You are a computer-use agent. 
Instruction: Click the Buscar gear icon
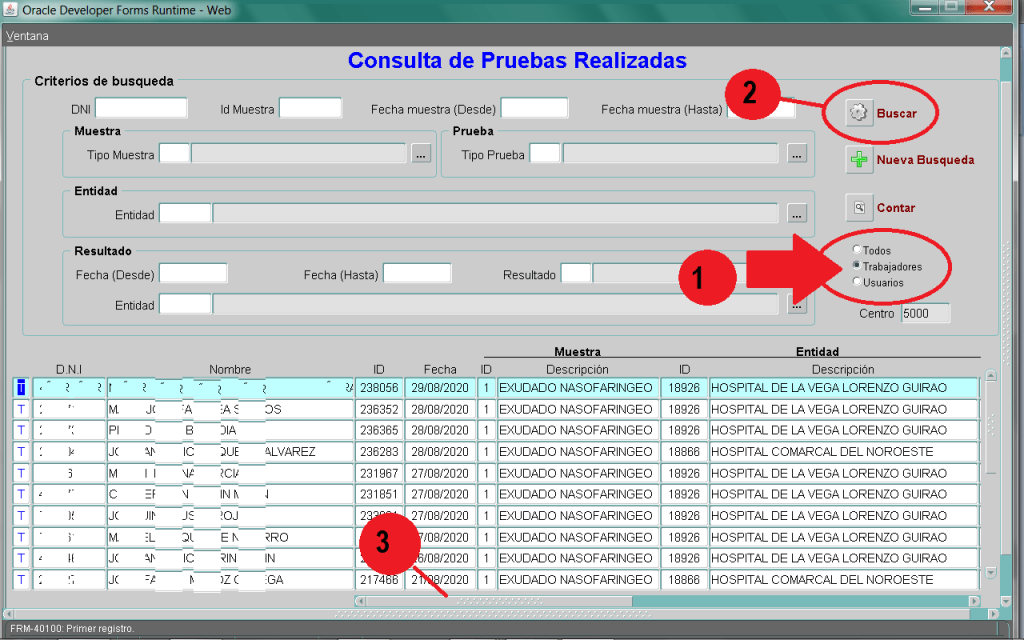tap(858, 113)
